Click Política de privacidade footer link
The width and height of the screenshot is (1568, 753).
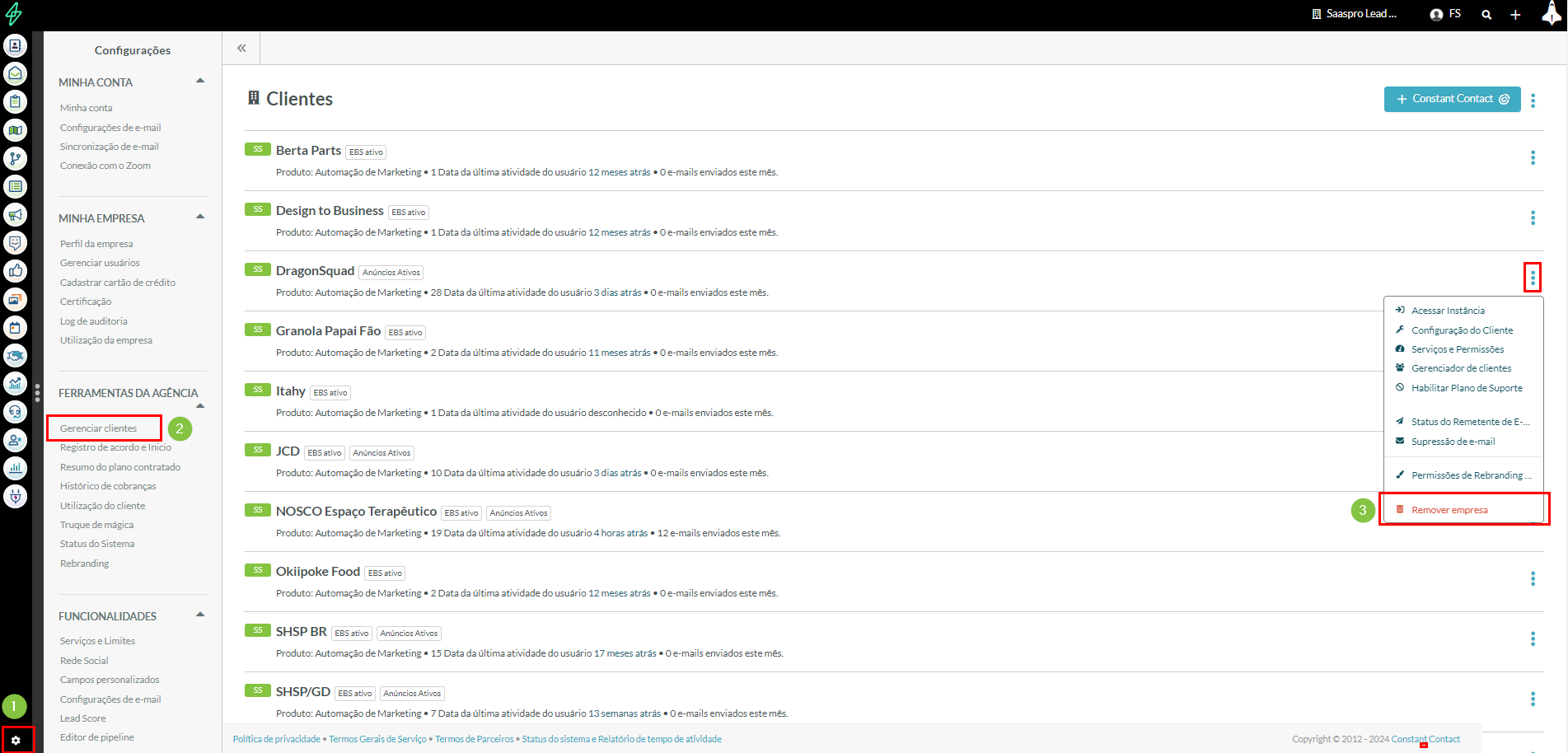click(276, 739)
